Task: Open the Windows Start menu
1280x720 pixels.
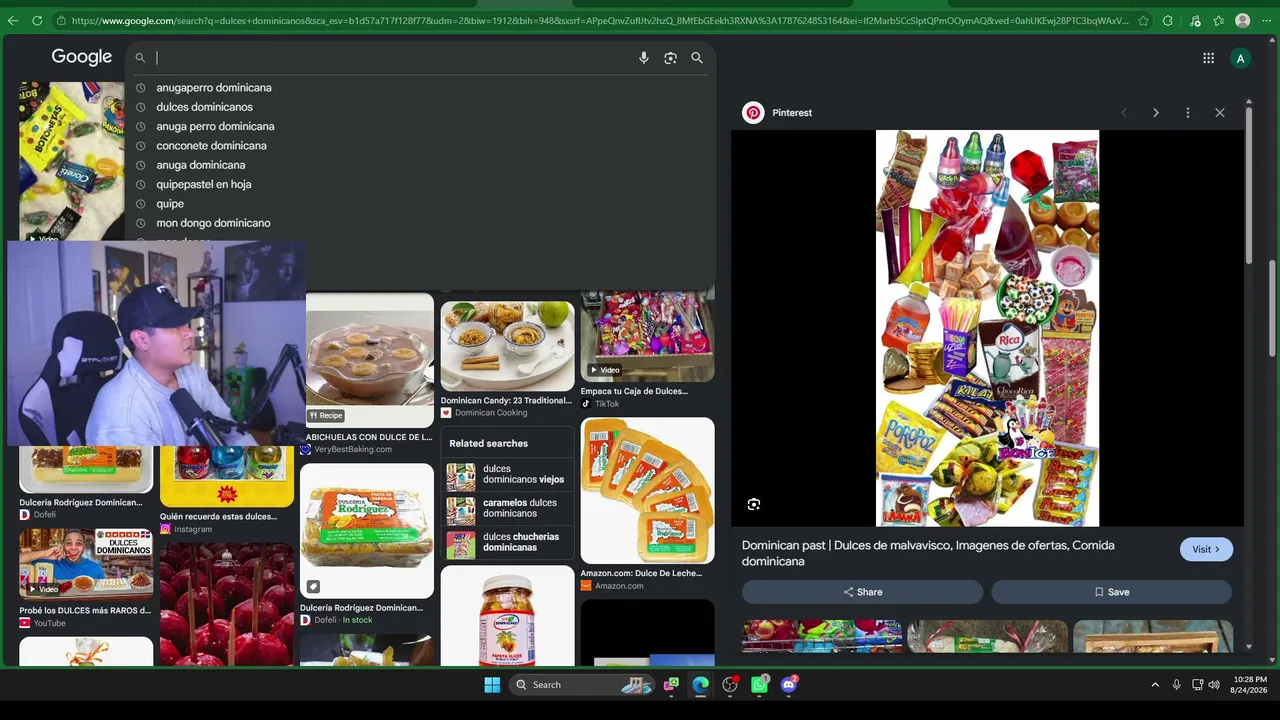Action: (492, 685)
